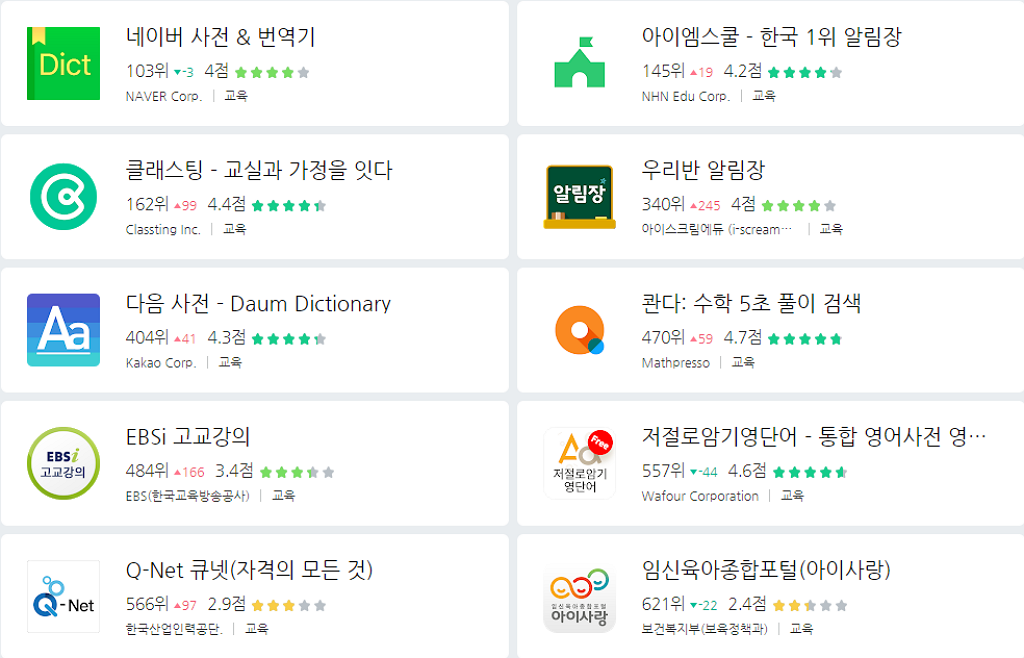Click the Mathpresso developer name
1024x658 pixels.
click(x=675, y=363)
